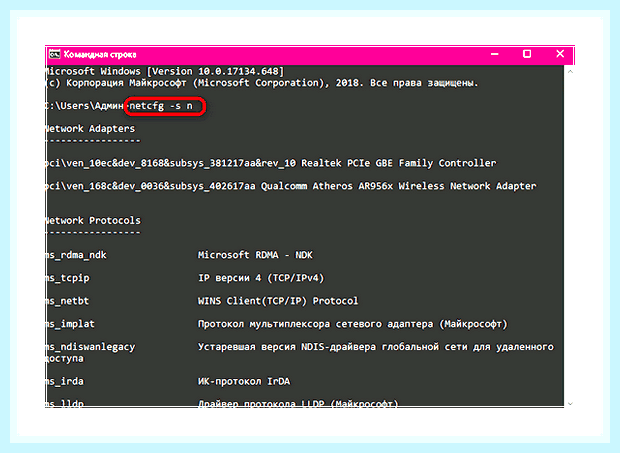Minimize the Command Prompt window
The height and width of the screenshot is (453, 620).
pyautogui.click(x=494, y=54)
